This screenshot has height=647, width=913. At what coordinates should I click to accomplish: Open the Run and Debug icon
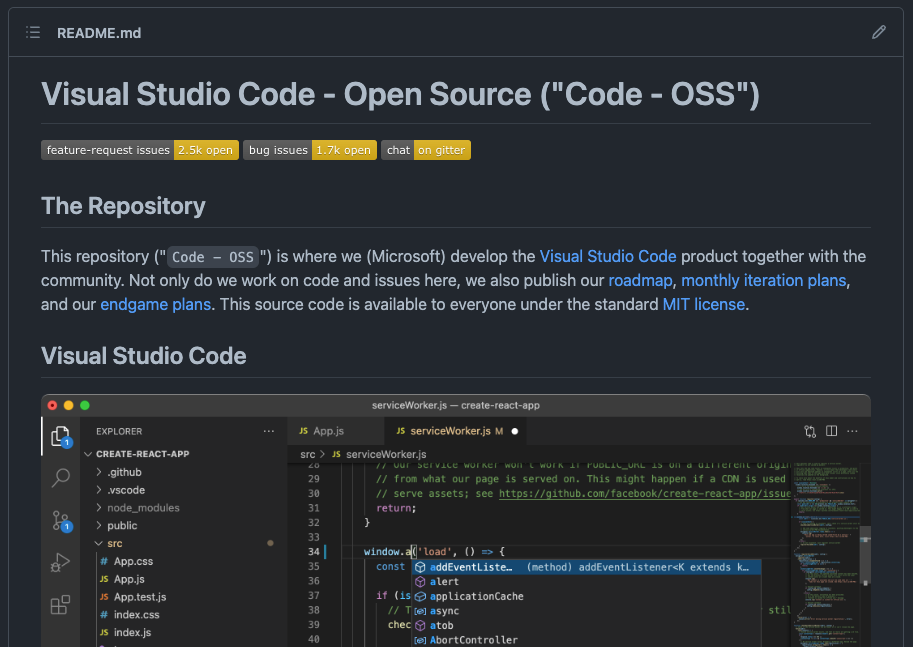60,562
